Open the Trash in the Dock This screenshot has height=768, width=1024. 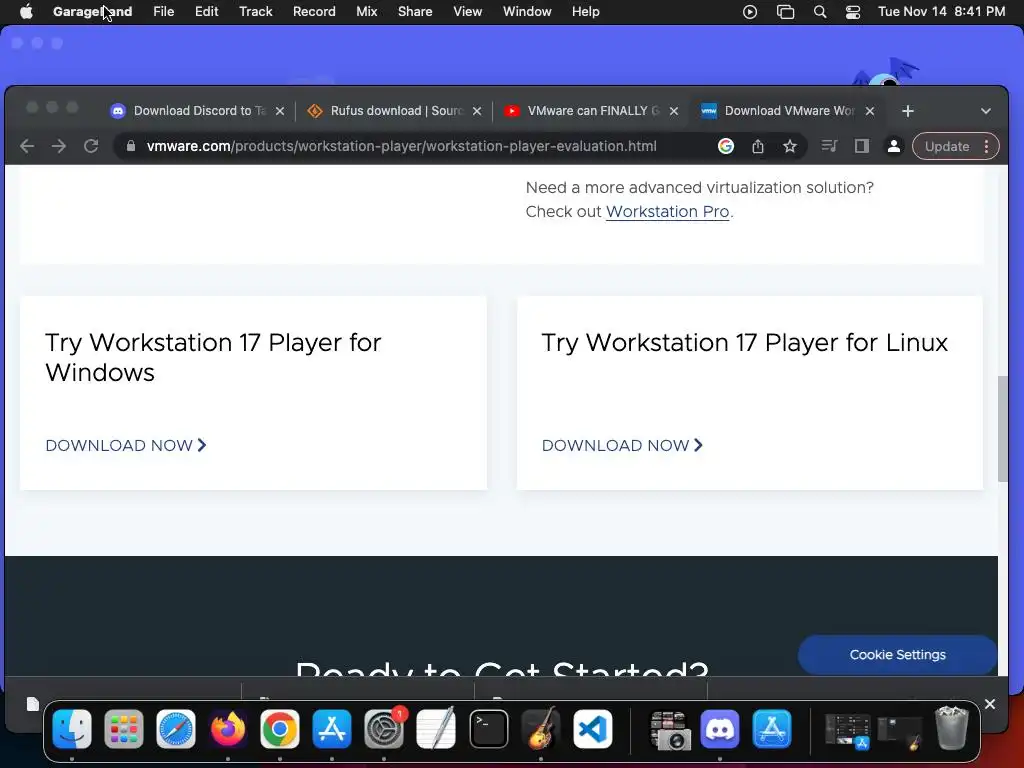pyautogui.click(x=952, y=728)
